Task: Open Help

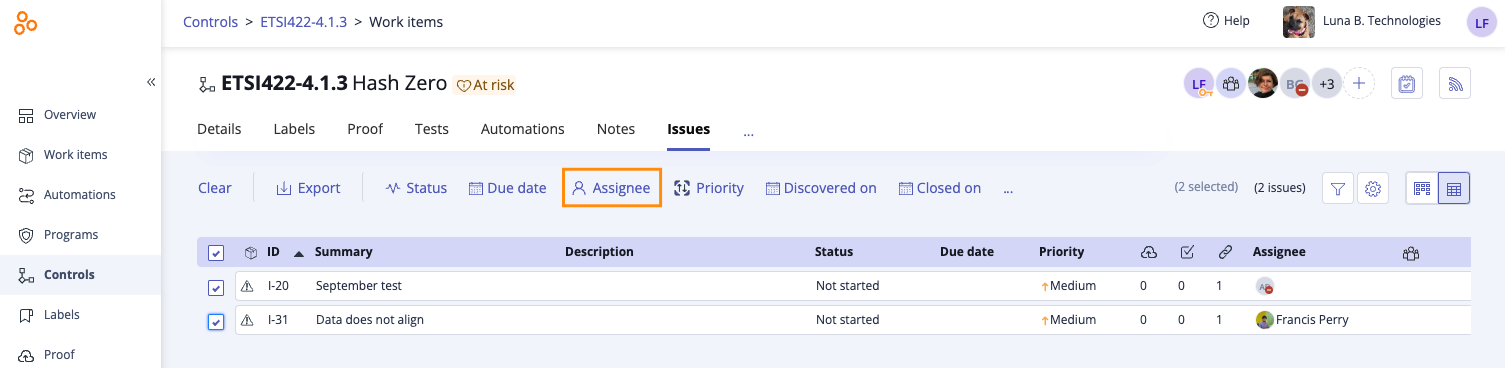Action: point(1226,21)
